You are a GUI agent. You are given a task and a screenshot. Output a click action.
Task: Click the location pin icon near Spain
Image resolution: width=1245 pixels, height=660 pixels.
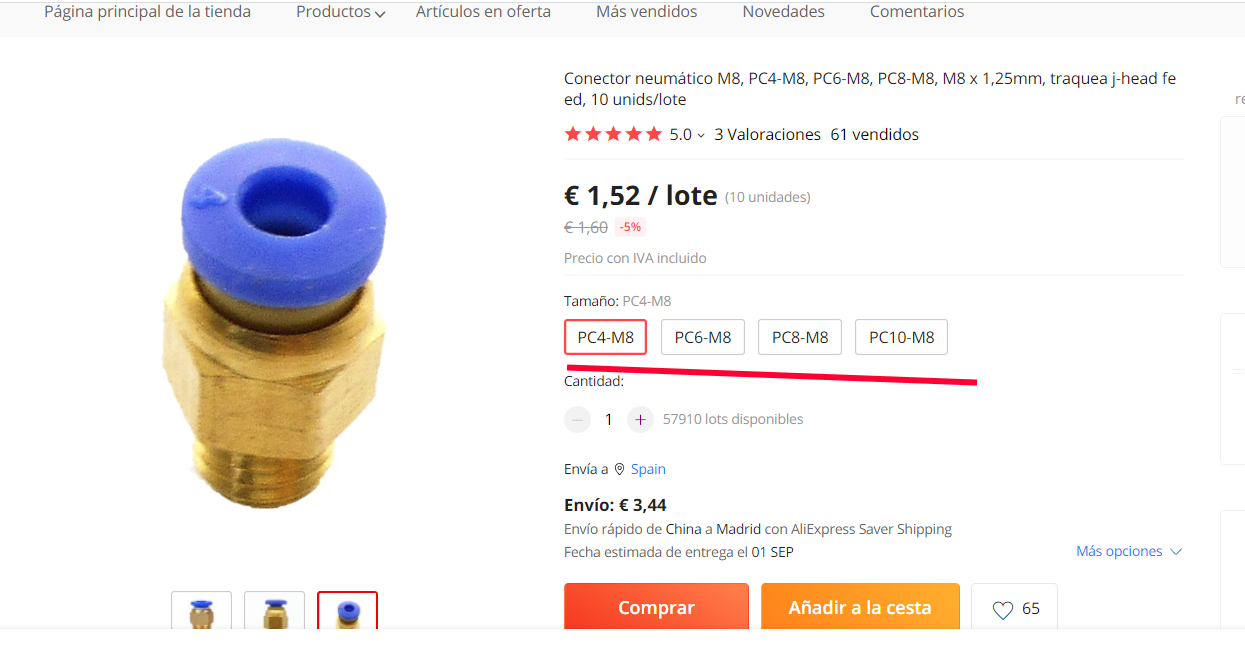pyautogui.click(x=619, y=469)
